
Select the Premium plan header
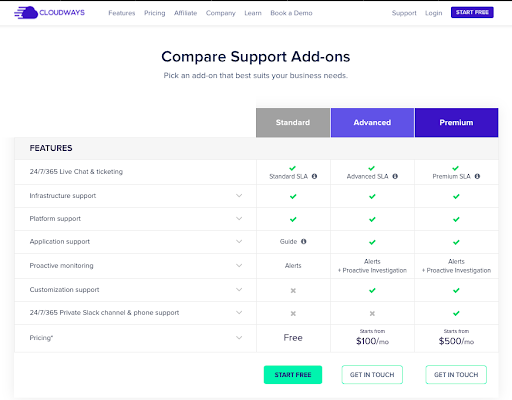[456, 122]
